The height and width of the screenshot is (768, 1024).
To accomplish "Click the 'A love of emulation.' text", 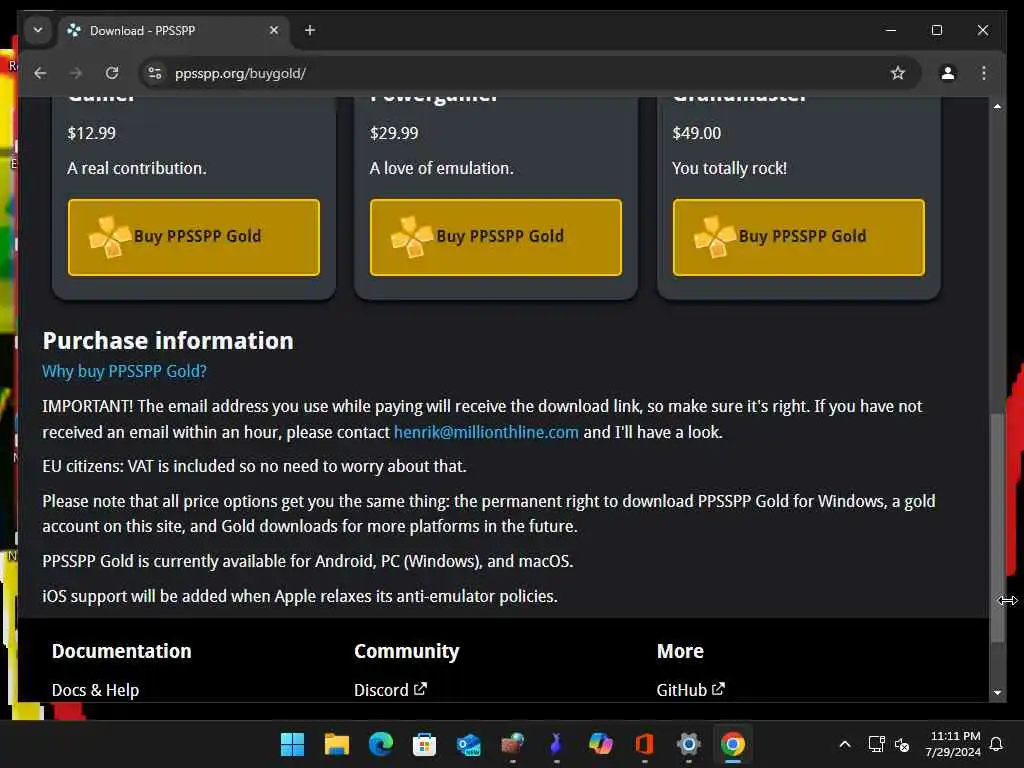I will 441,168.
